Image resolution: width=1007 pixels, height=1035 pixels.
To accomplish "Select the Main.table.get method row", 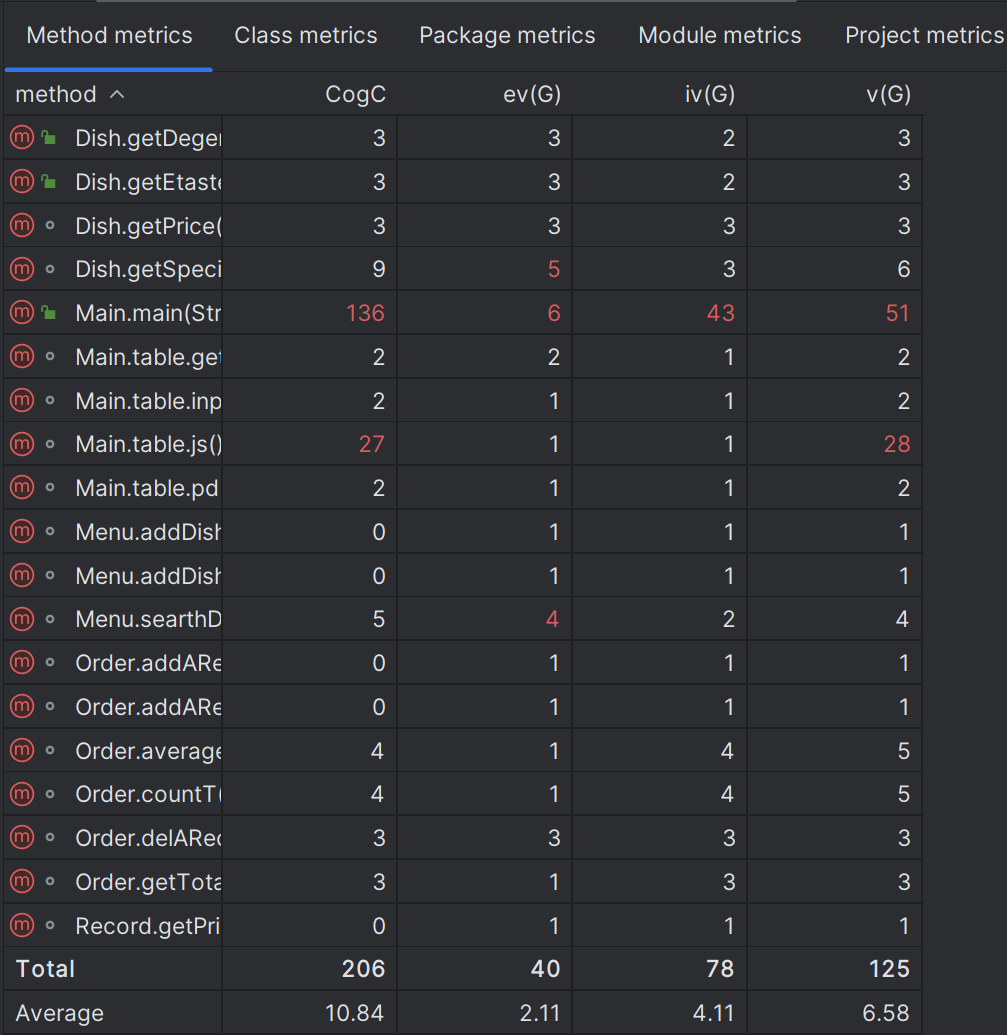I will 463,356.
